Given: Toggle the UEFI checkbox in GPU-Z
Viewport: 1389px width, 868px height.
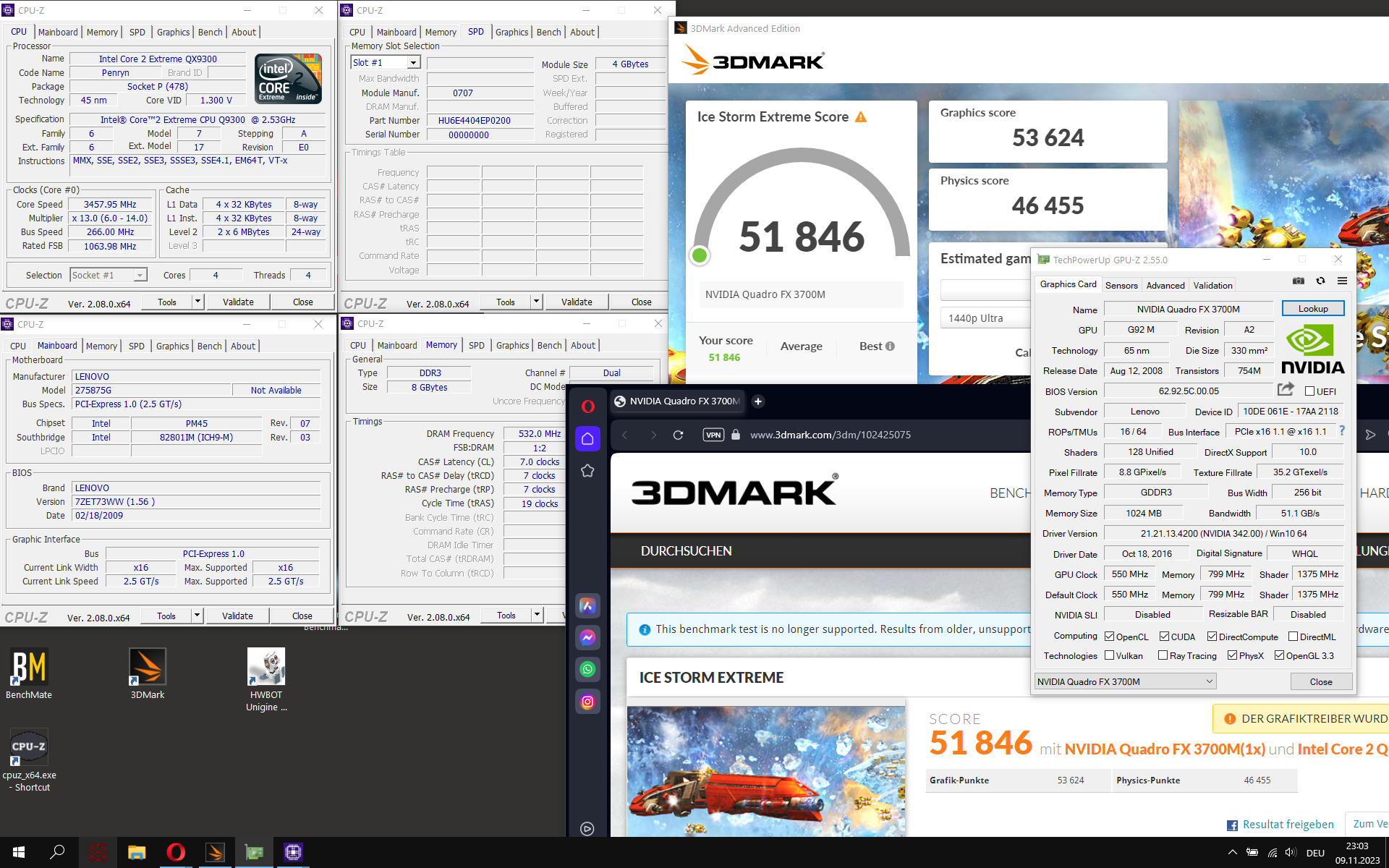Looking at the screenshot, I should tap(1309, 391).
